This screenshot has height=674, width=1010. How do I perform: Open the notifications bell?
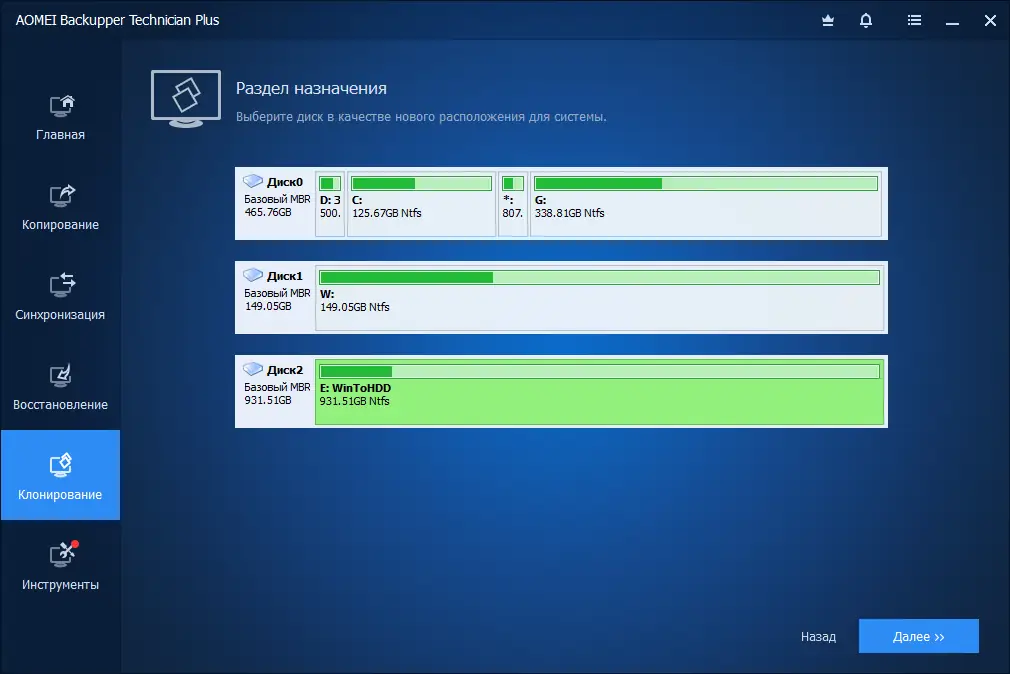point(866,21)
